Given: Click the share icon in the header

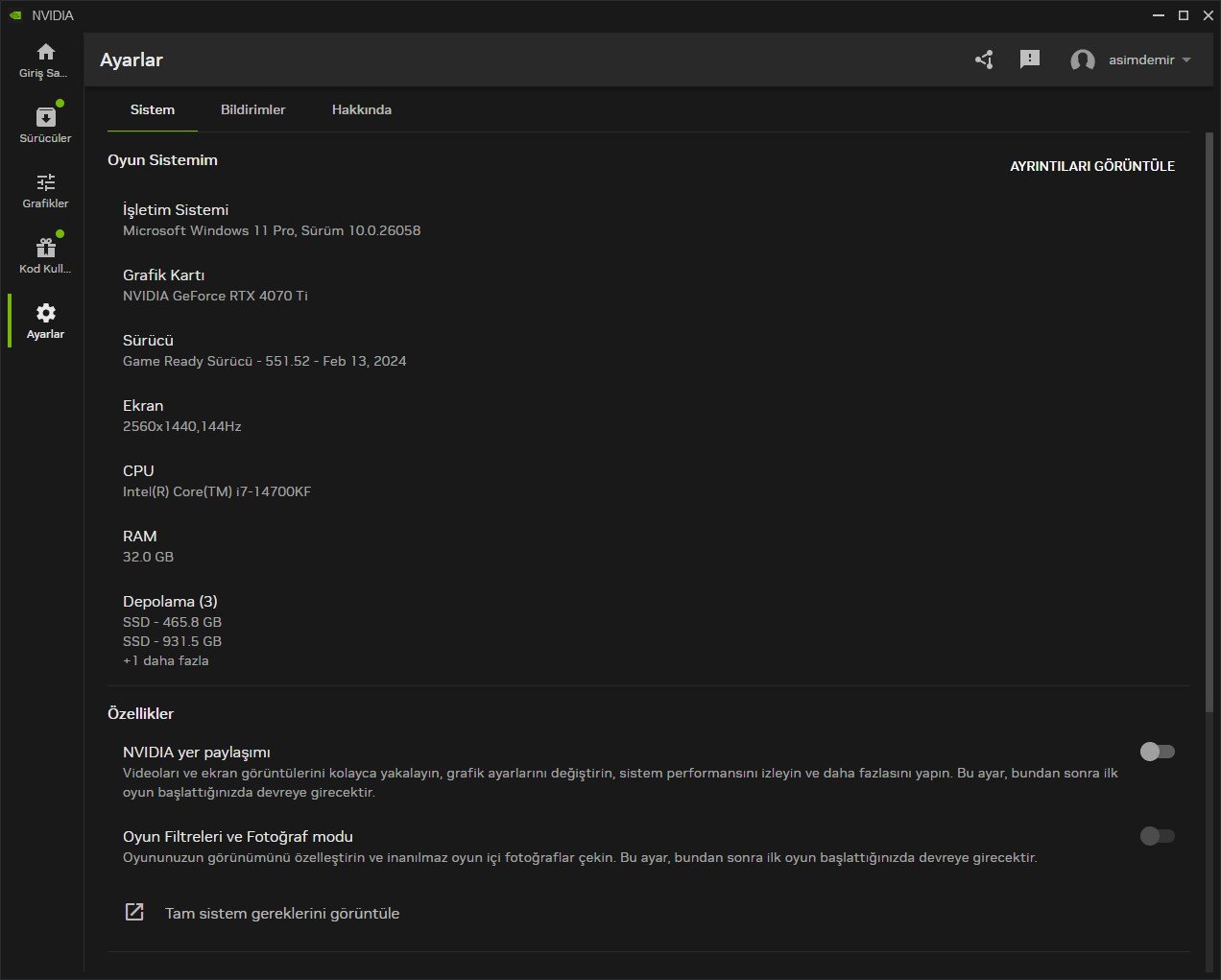Looking at the screenshot, I should 984,60.
